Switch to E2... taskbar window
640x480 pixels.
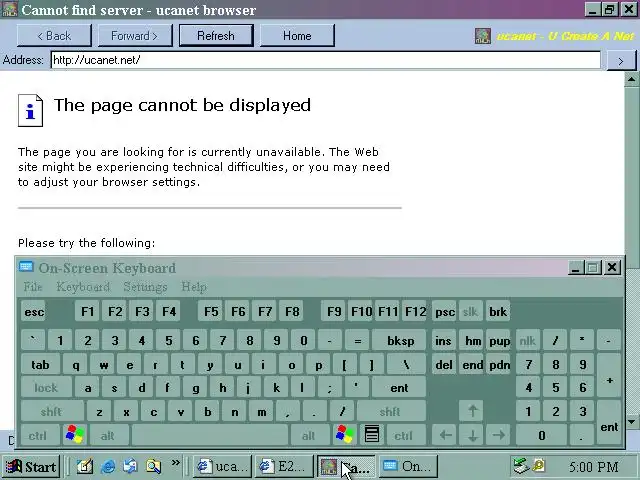point(284,467)
